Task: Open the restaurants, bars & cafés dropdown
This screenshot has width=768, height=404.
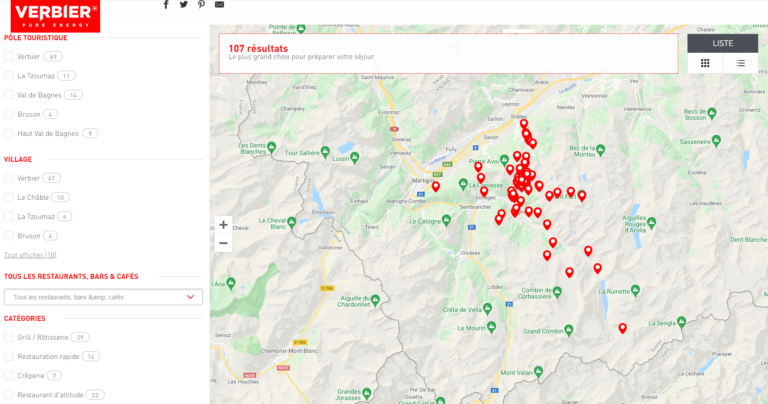Action: coord(103,297)
